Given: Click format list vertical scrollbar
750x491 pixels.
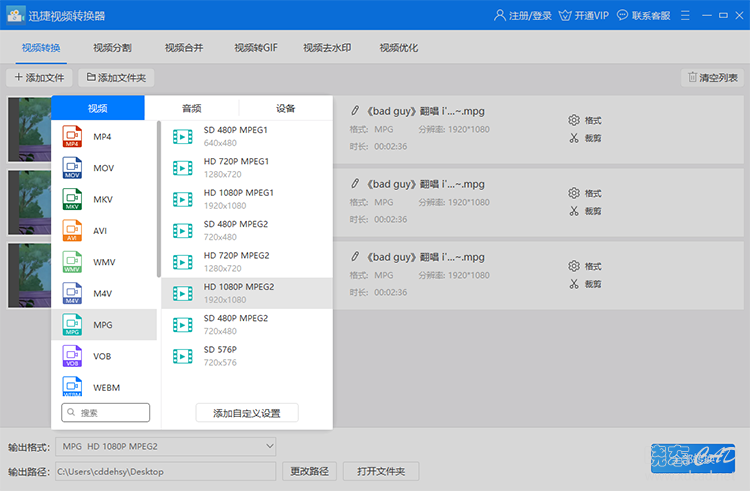Looking at the screenshot, I should point(159,199).
